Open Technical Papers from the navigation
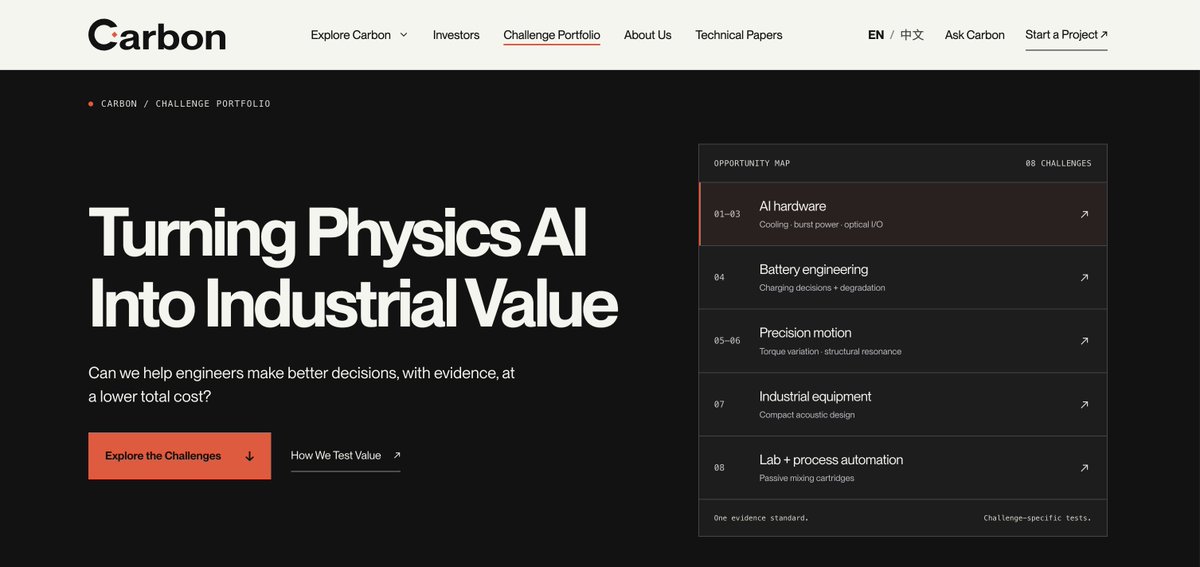 point(739,35)
